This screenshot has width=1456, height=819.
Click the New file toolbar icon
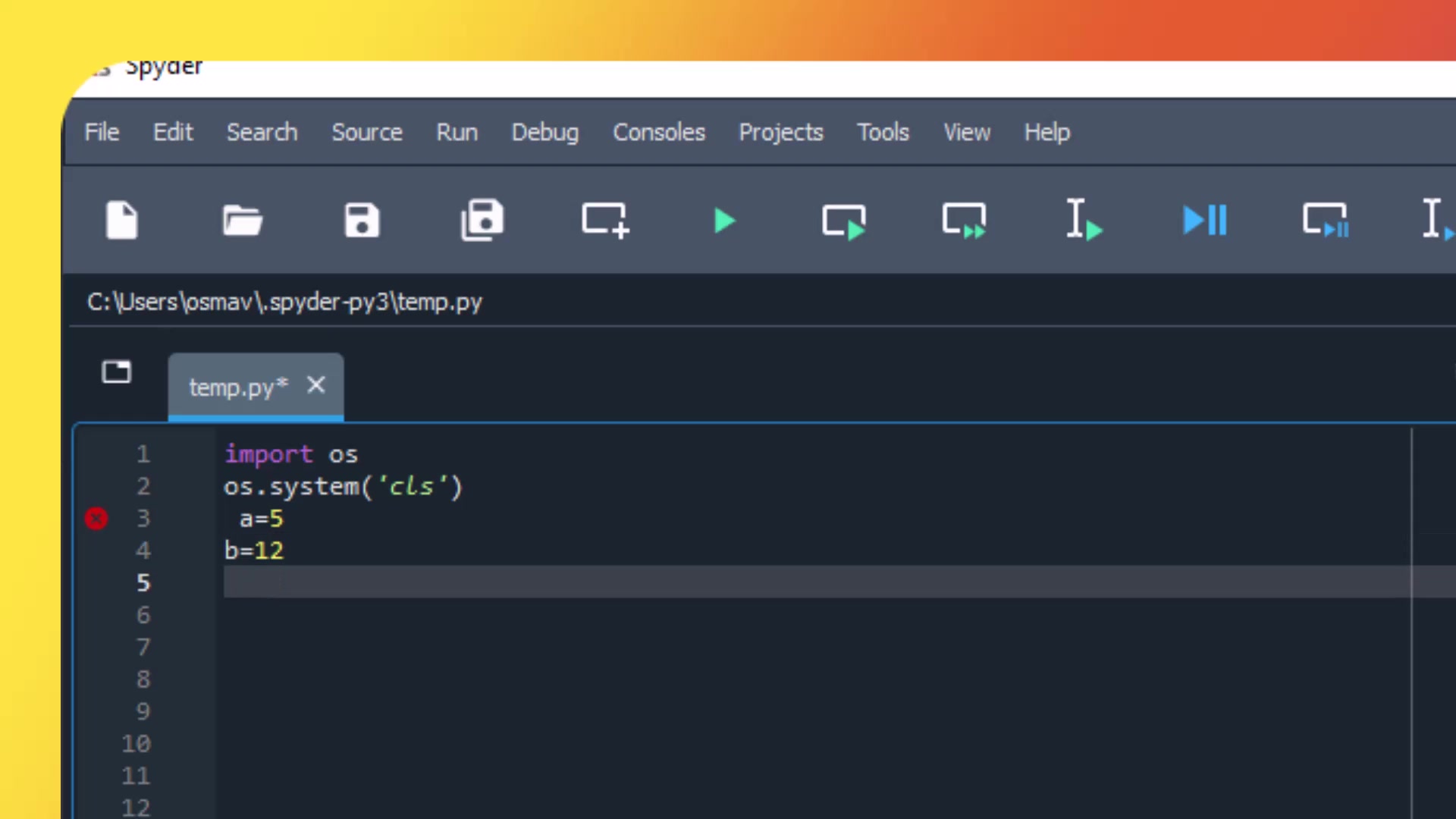[121, 221]
